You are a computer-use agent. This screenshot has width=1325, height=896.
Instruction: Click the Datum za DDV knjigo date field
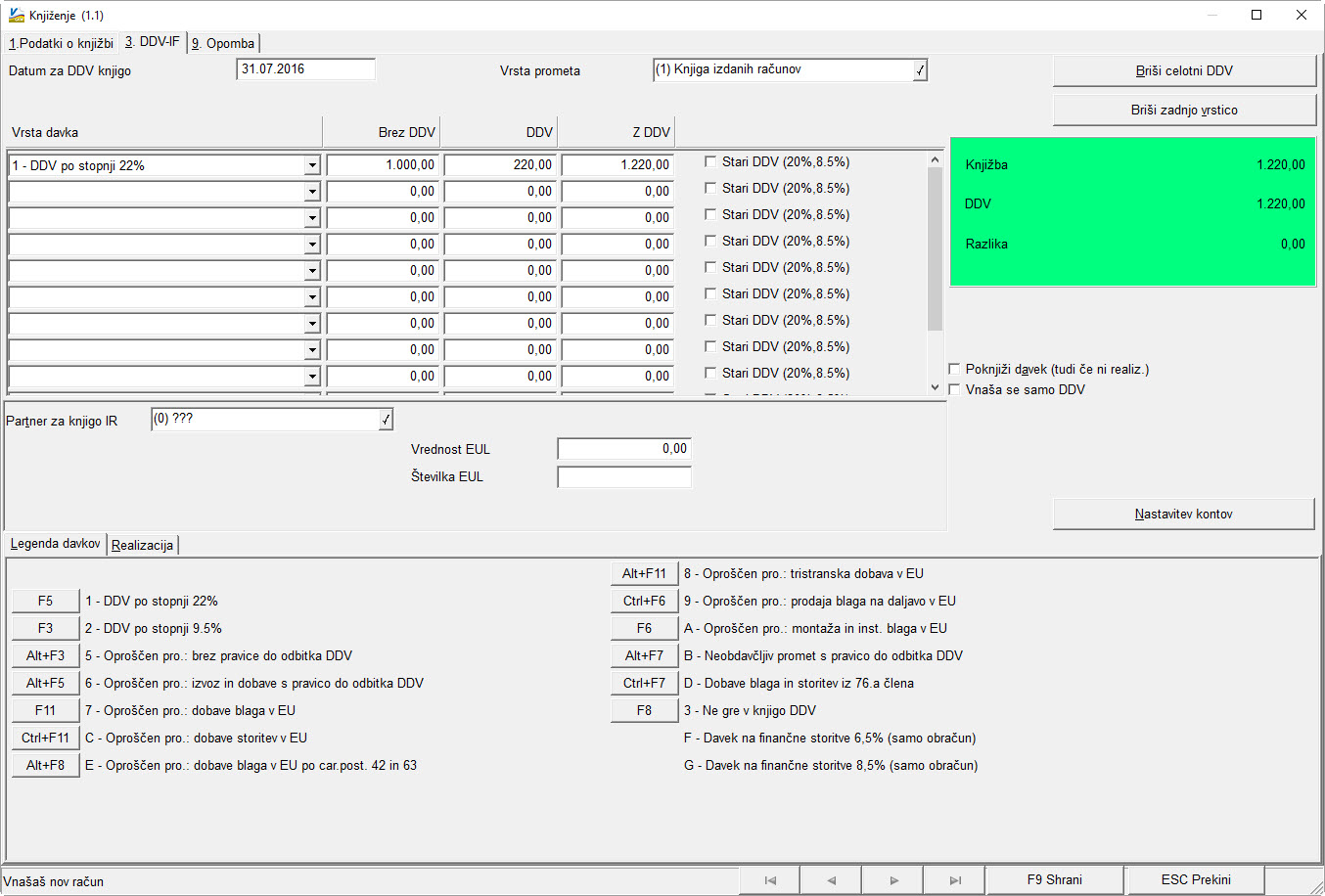click(305, 69)
